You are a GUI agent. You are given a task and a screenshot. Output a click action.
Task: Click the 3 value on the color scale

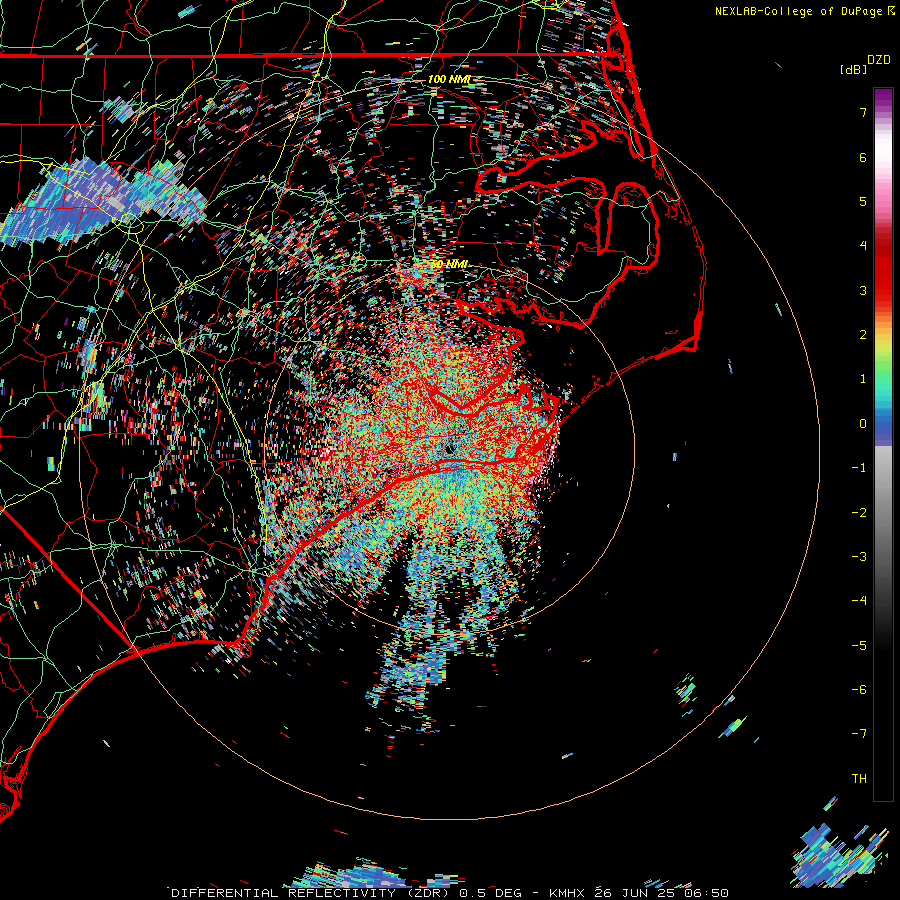point(863,290)
